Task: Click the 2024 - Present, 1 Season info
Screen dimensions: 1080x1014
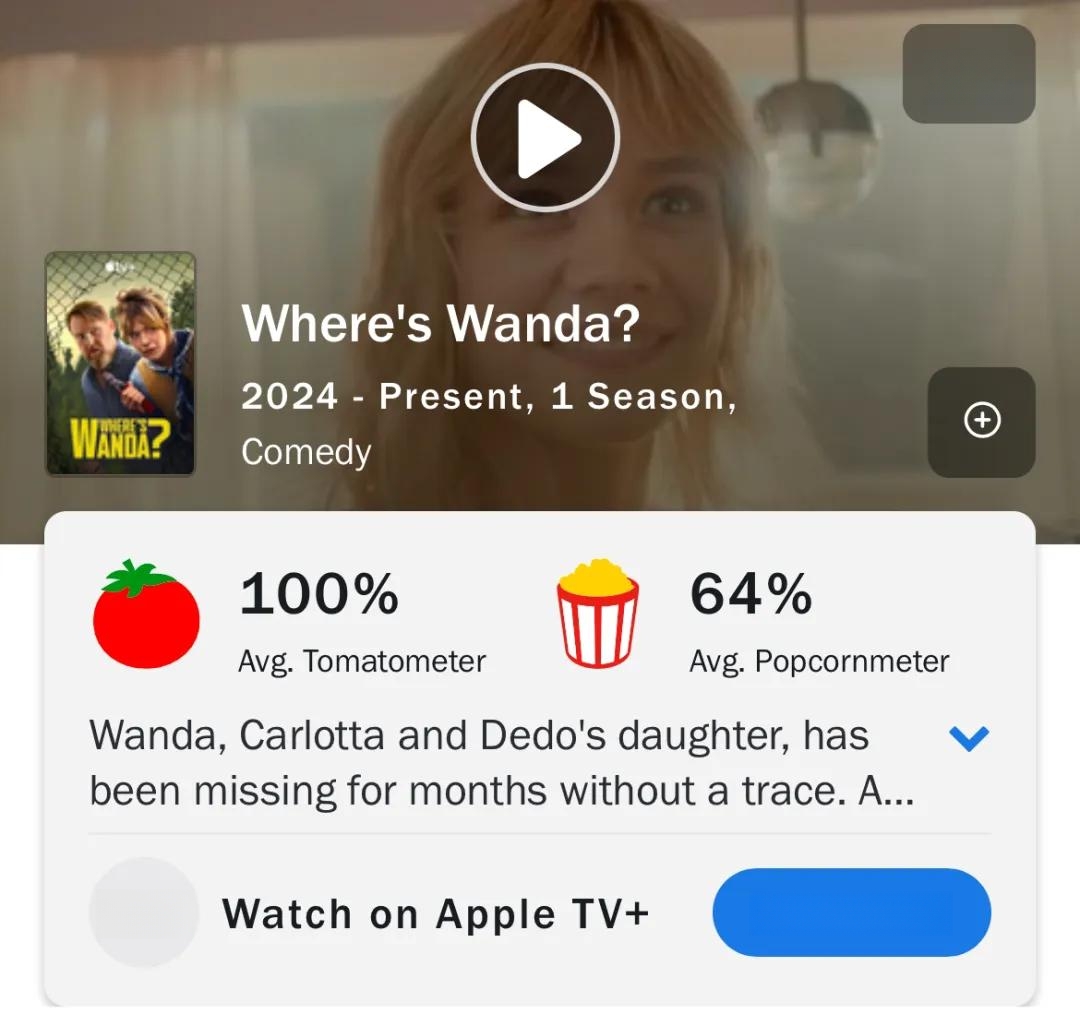Action: click(489, 397)
